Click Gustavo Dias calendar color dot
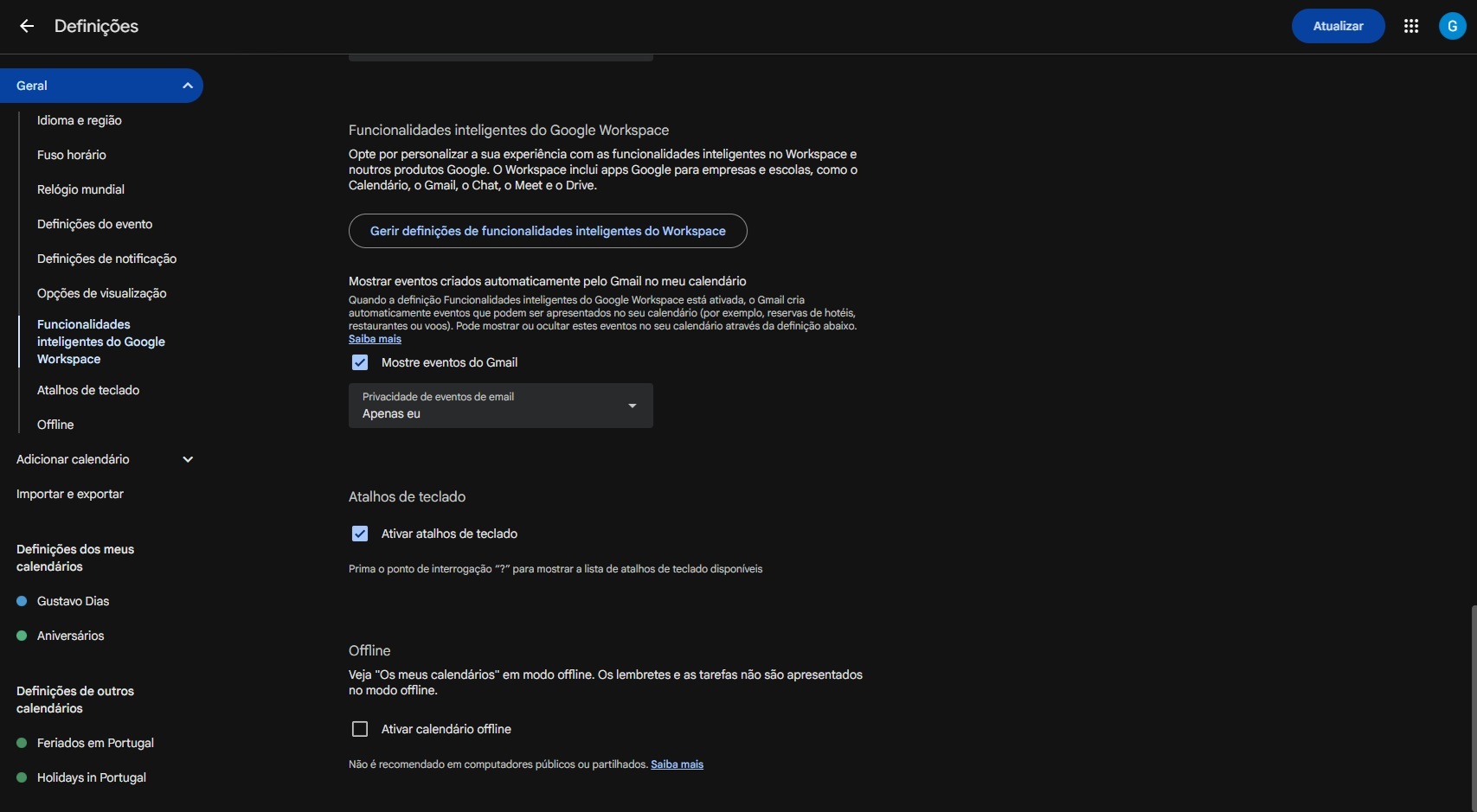1477x812 pixels. tap(22, 601)
